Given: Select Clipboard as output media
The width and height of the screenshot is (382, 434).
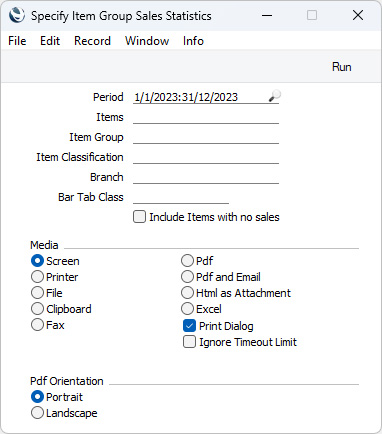Looking at the screenshot, I should [x=37, y=309].
